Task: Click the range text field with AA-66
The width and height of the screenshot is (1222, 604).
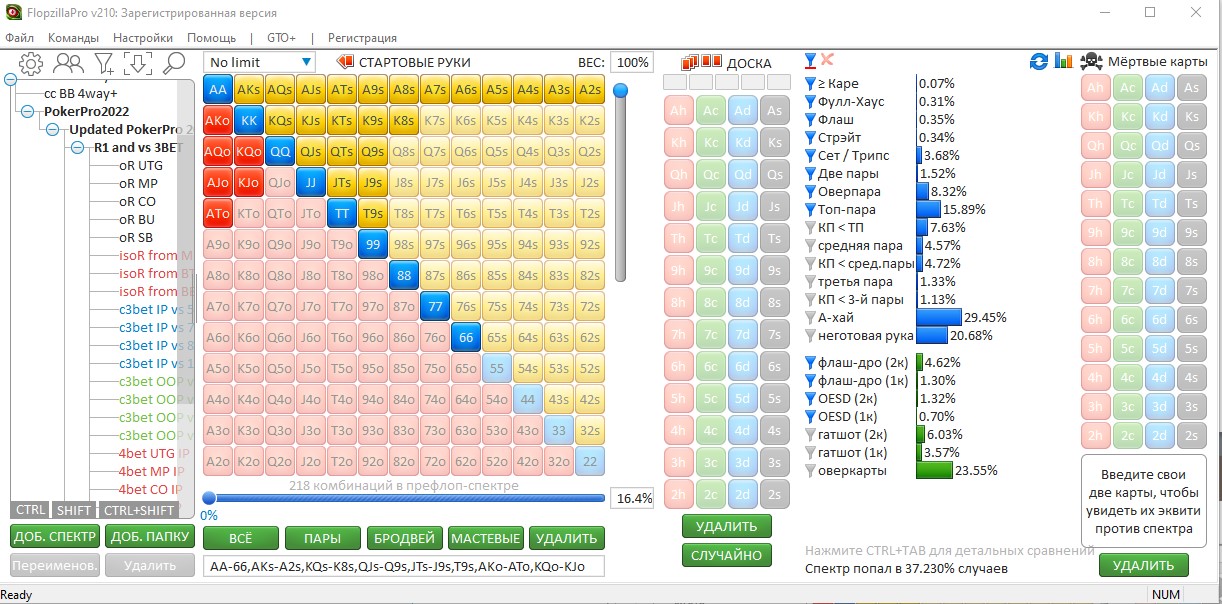Action: [405, 566]
